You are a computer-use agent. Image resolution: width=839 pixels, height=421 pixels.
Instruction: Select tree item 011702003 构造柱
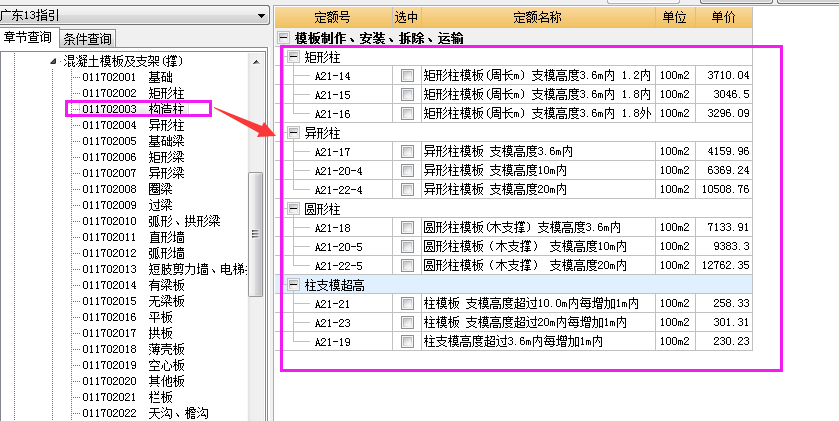pos(133,109)
